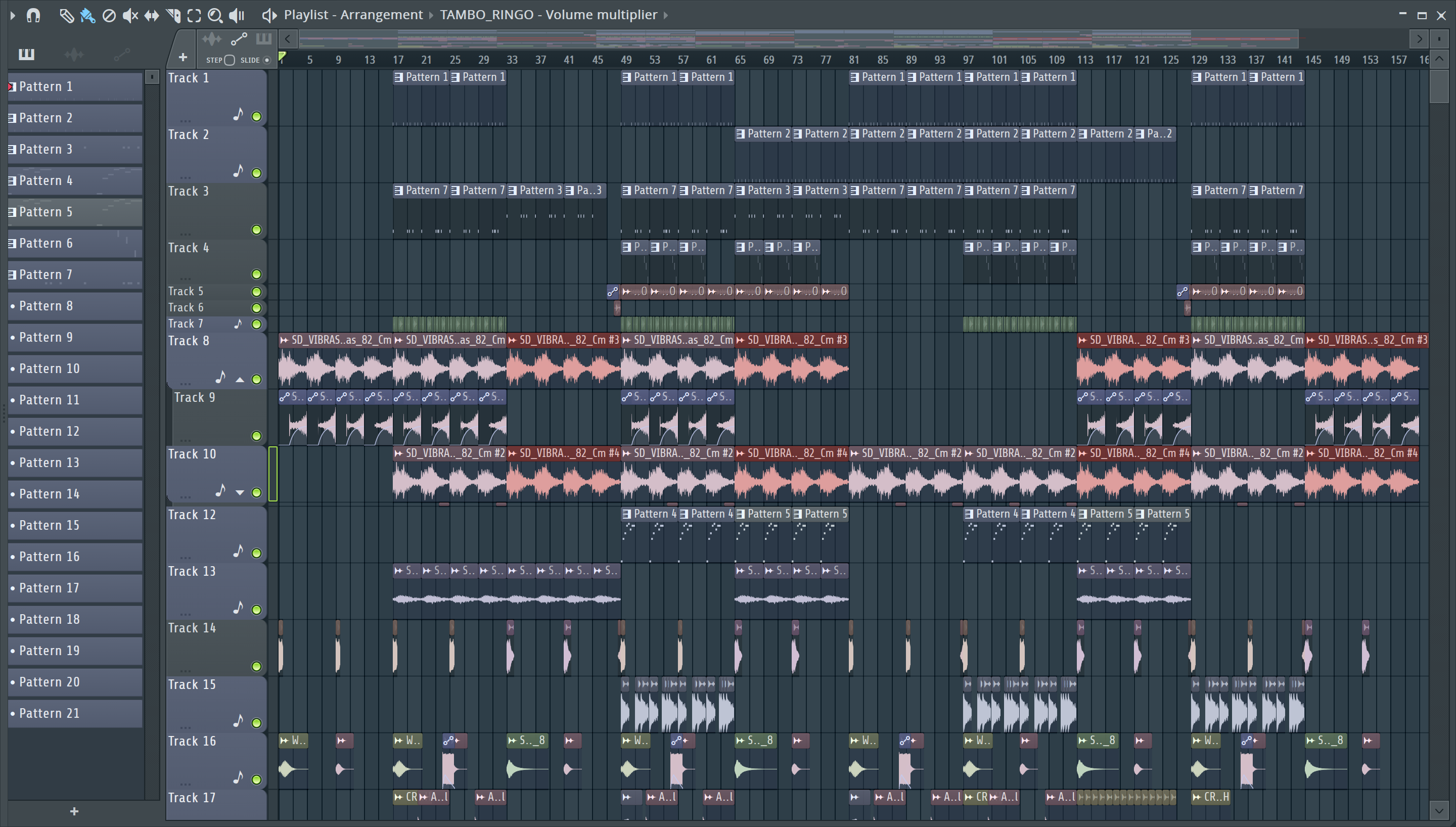Select the Track 4 header
The height and width of the screenshot is (827, 1456).
(x=216, y=261)
